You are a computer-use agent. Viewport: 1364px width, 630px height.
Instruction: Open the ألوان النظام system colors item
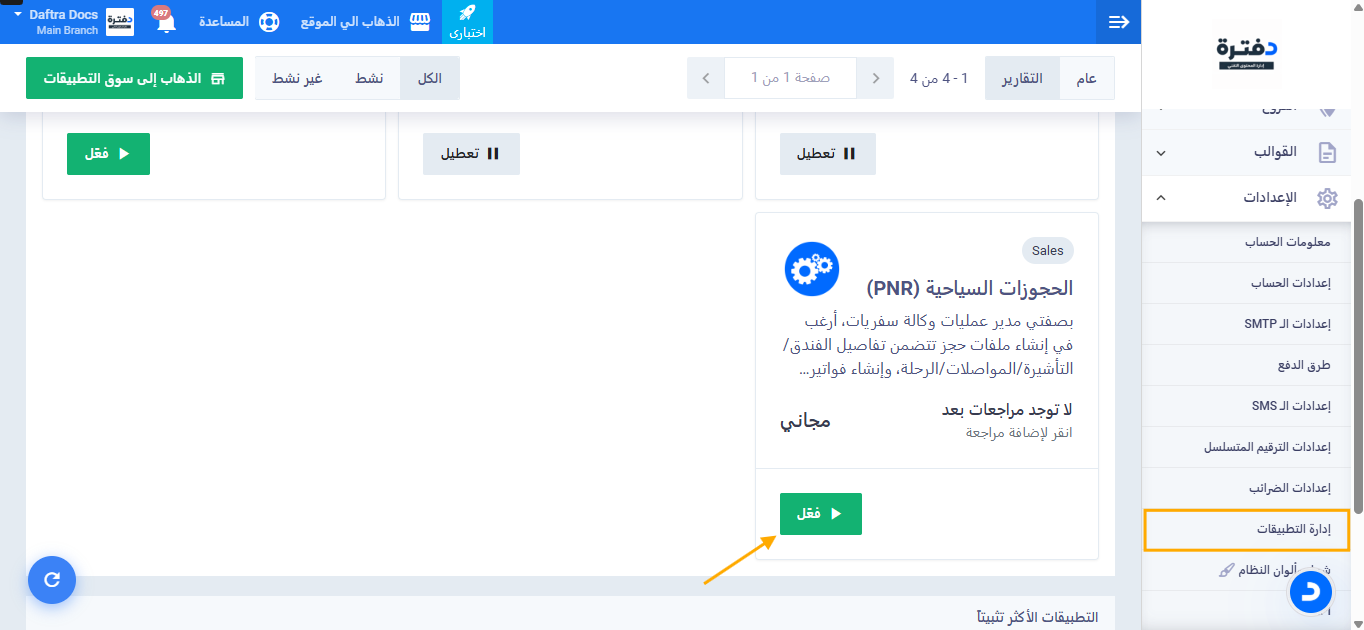click(1275, 570)
